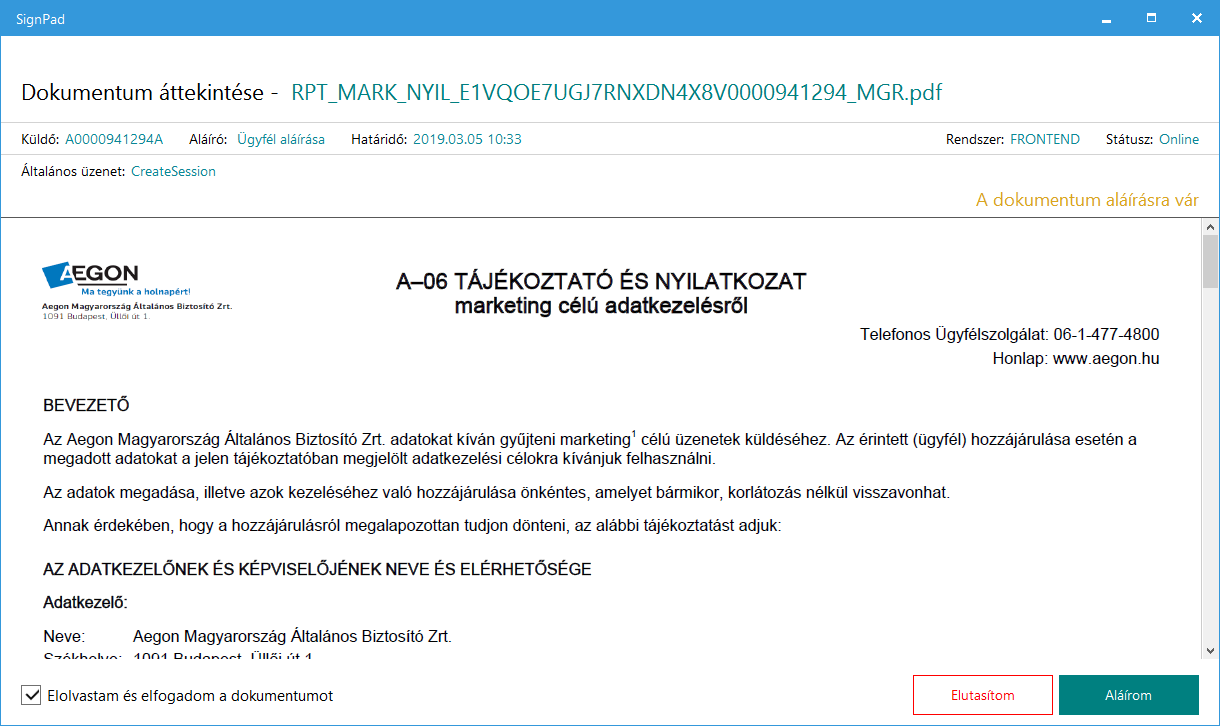Close the SignPad window
Viewport: 1220px width, 726px height.
(1196, 19)
